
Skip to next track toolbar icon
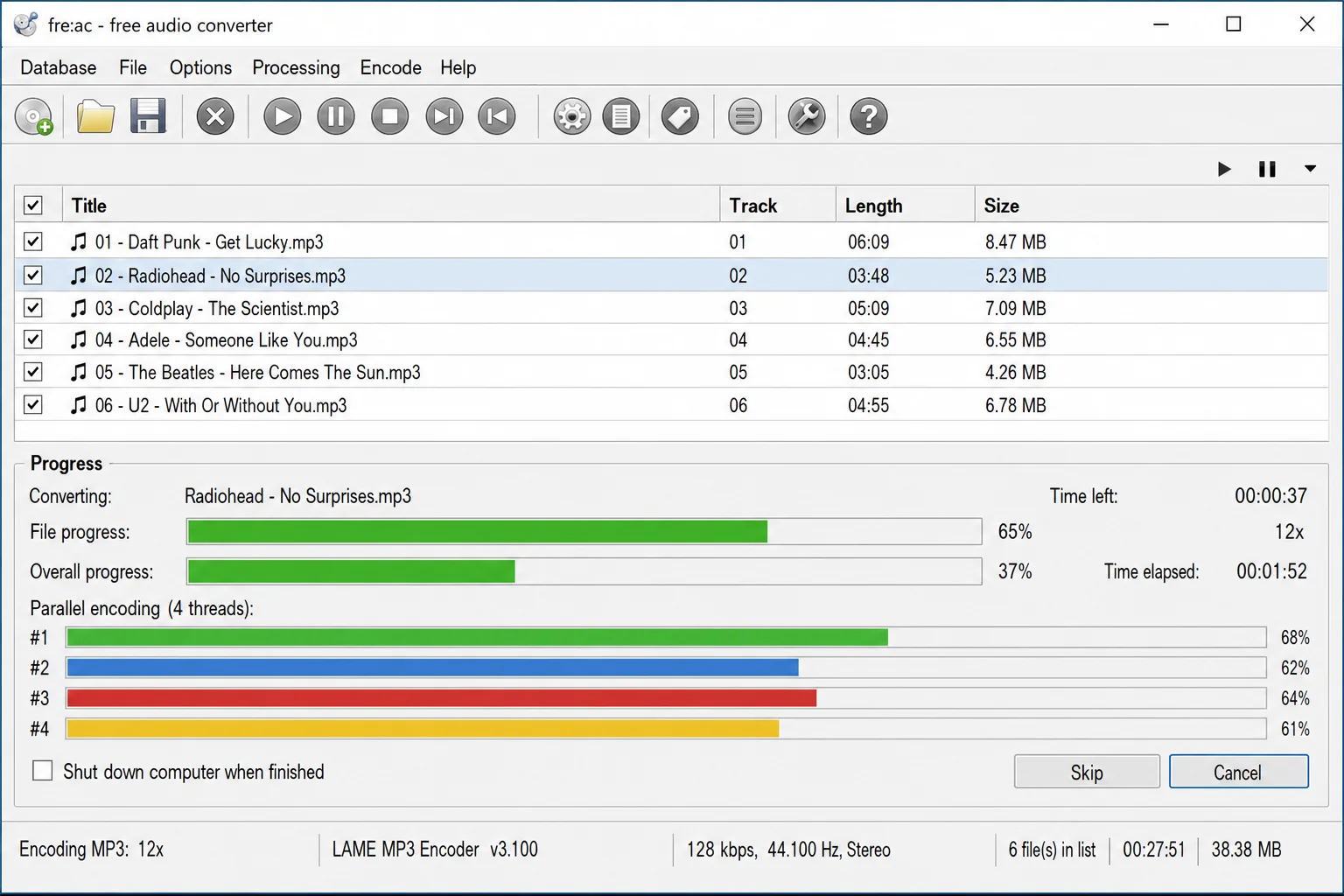[444, 116]
